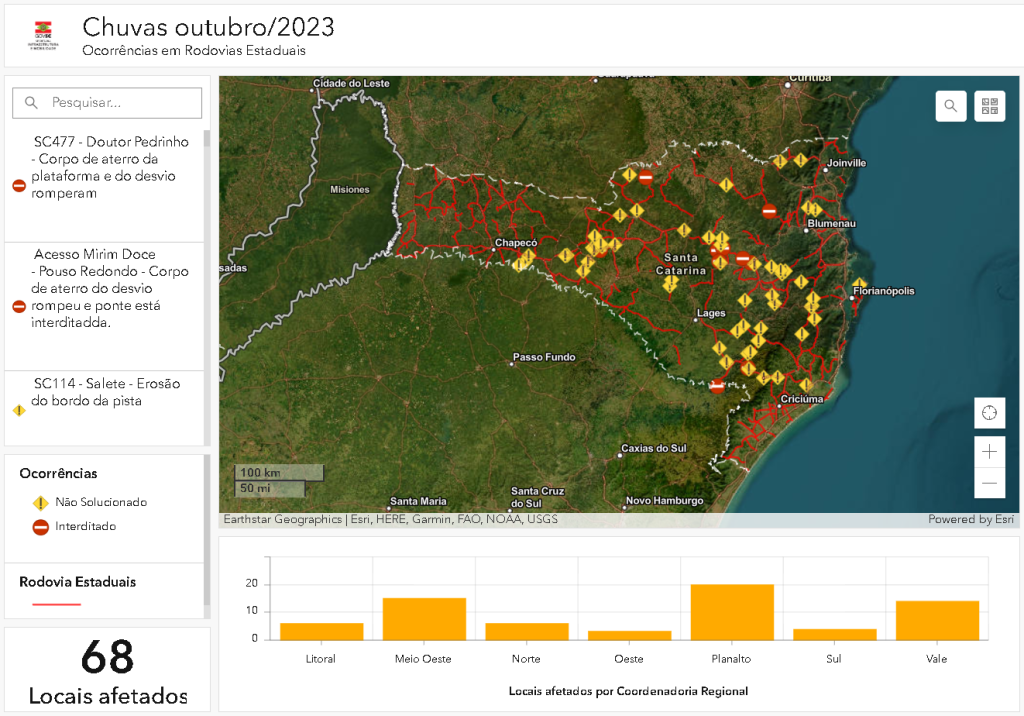Open the basemap gallery grid icon
1024x716 pixels.
(989, 106)
